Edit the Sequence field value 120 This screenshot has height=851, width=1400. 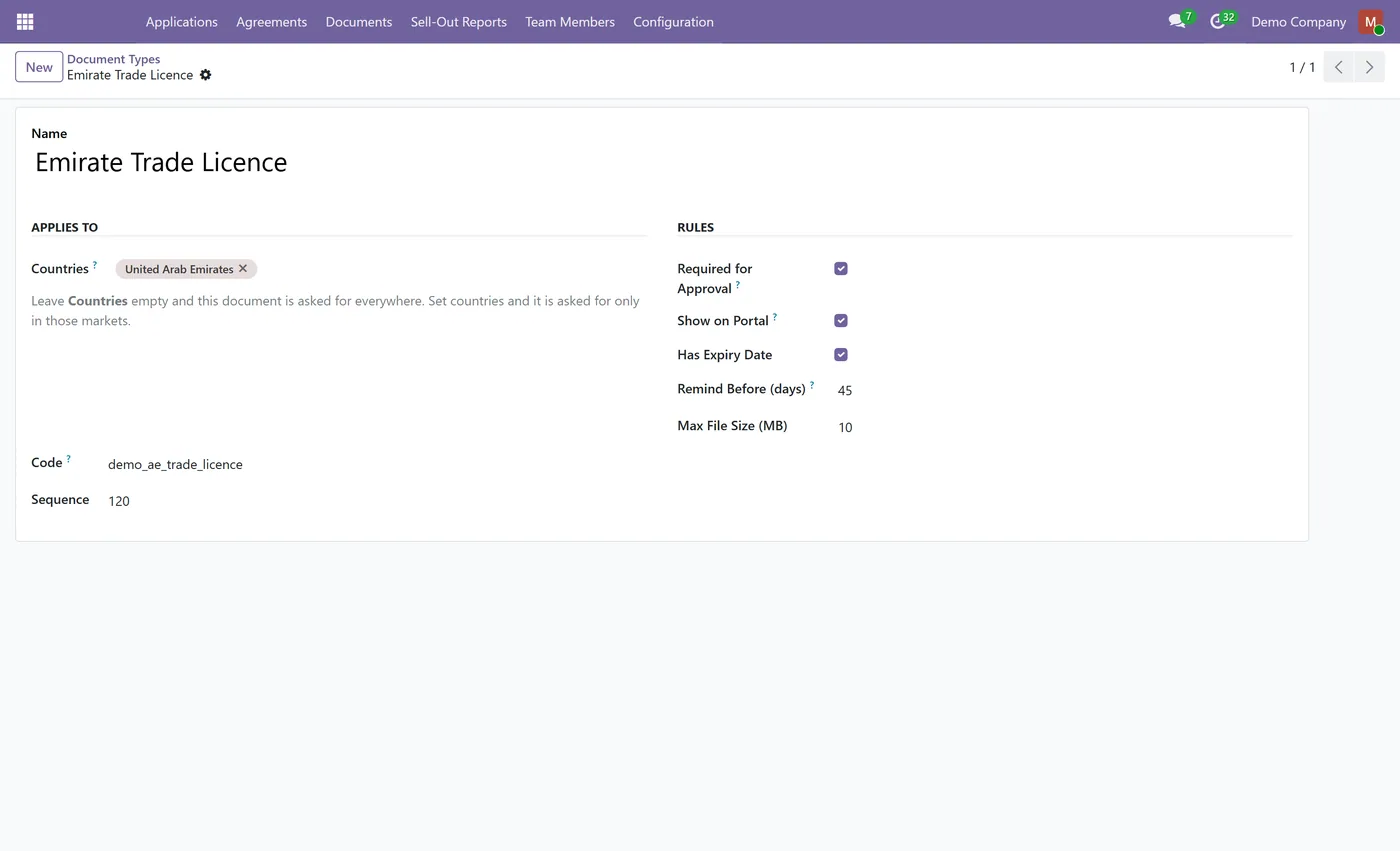coord(377,501)
